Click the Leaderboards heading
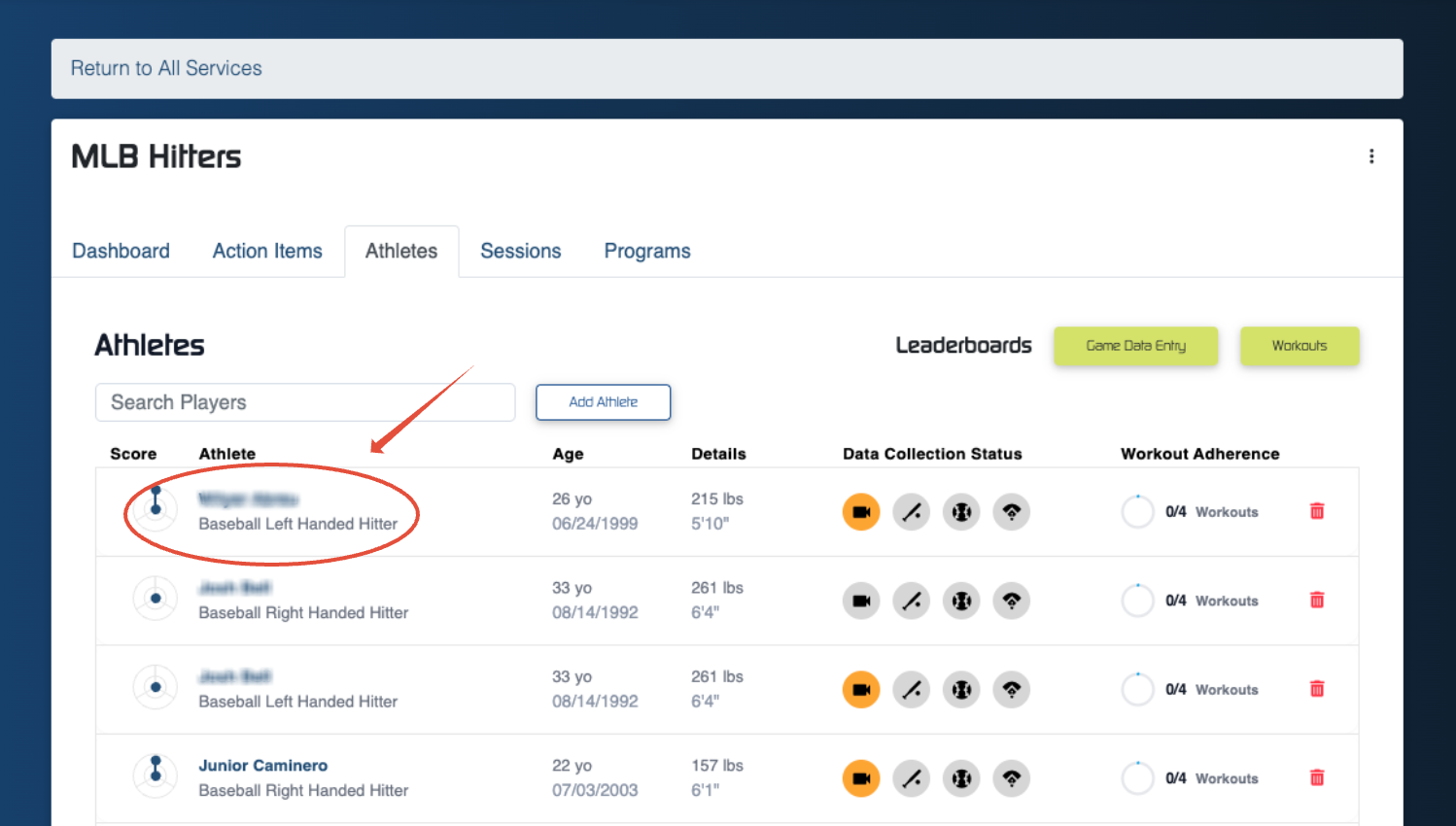Viewport: 1456px width, 826px height. point(963,345)
